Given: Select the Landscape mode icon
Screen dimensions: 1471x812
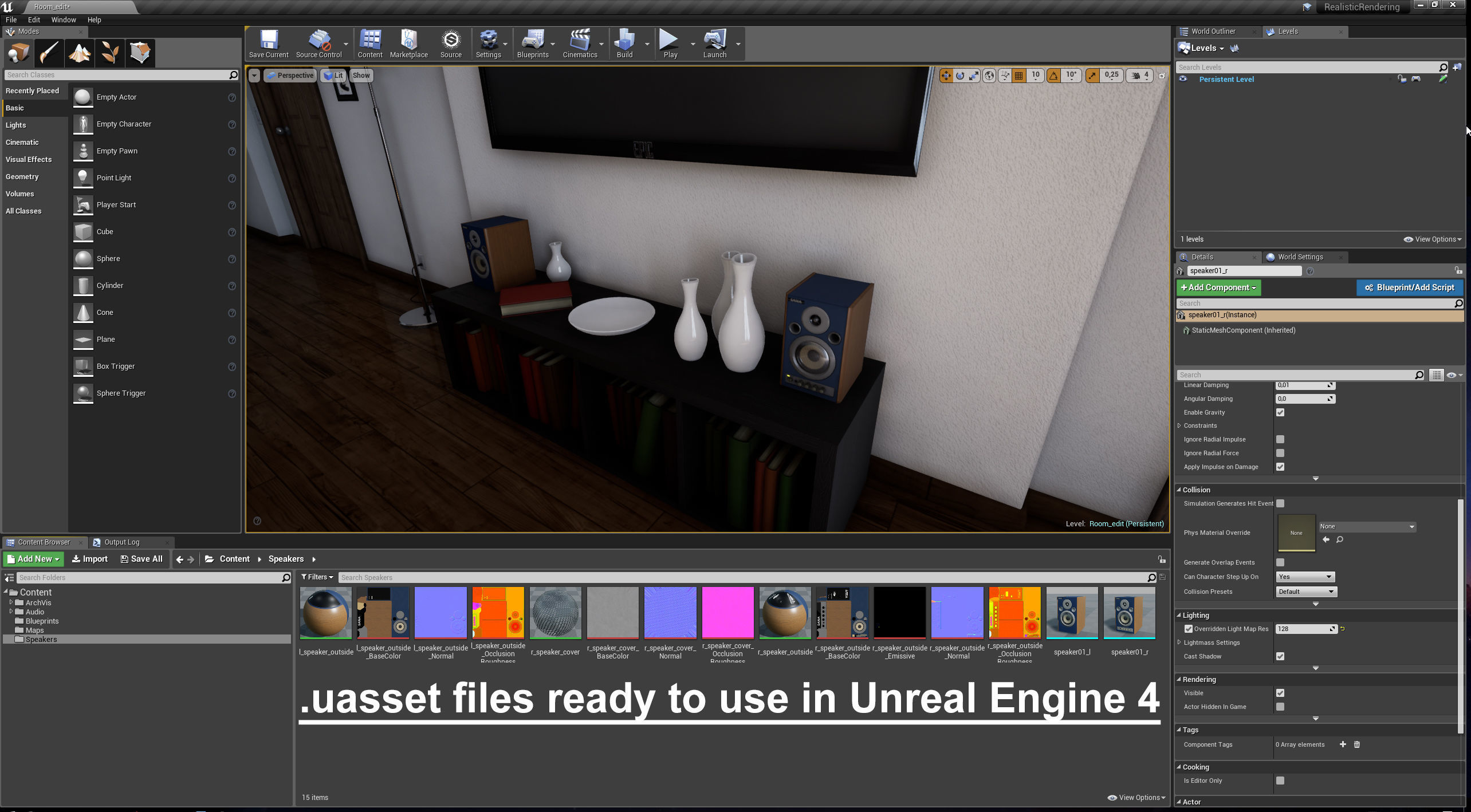Looking at the screenshot, I should pos(80,53).
